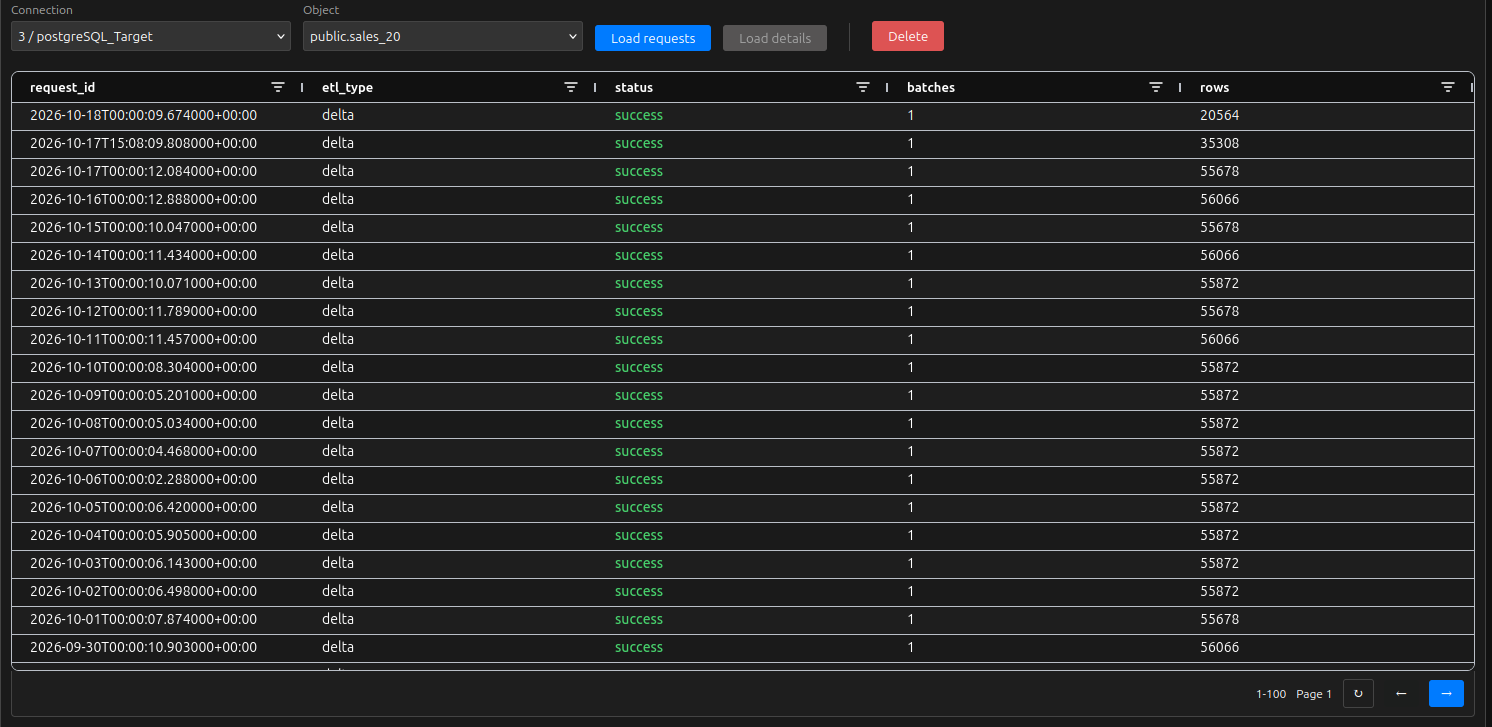The image size is (1492, 727).
Task: Go to the next page with right arrow
Action: (x=1446, y=694)
